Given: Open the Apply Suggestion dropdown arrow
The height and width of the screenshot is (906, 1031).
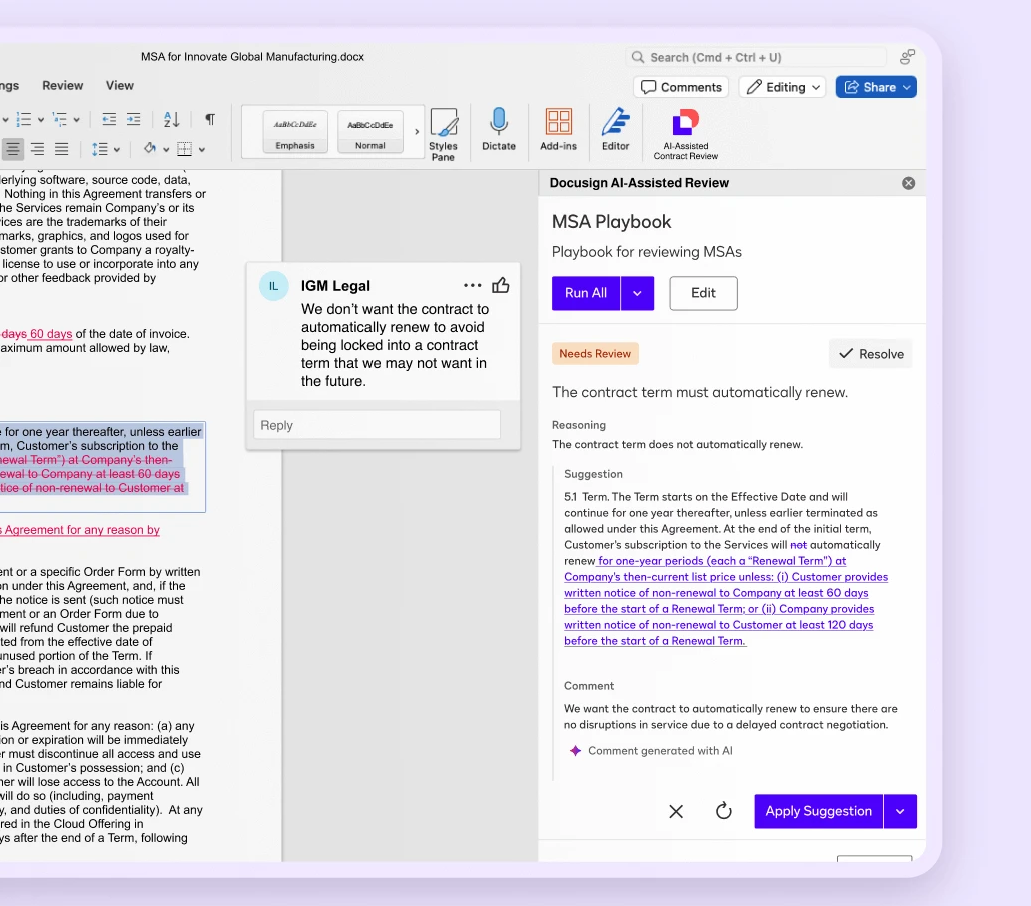Looking at the screenshot, I should coord(900,811).
